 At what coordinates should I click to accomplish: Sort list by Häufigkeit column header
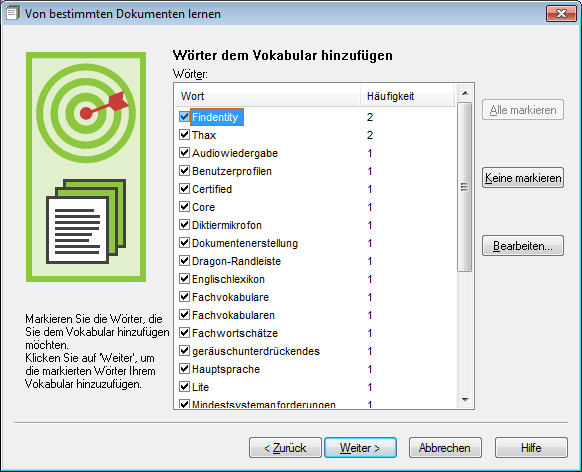(x=407, y=96)
